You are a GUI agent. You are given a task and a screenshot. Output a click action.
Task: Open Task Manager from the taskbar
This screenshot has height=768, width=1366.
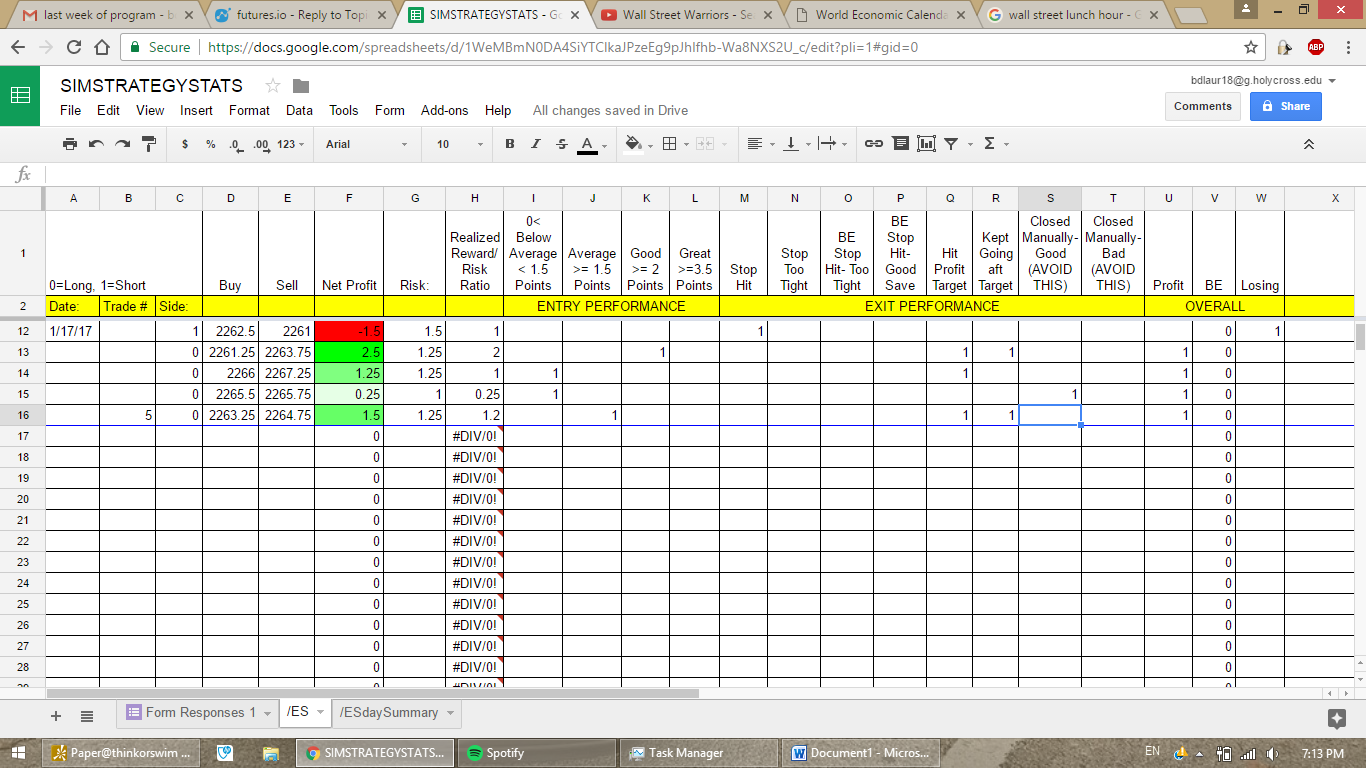(x=699, y=753)
